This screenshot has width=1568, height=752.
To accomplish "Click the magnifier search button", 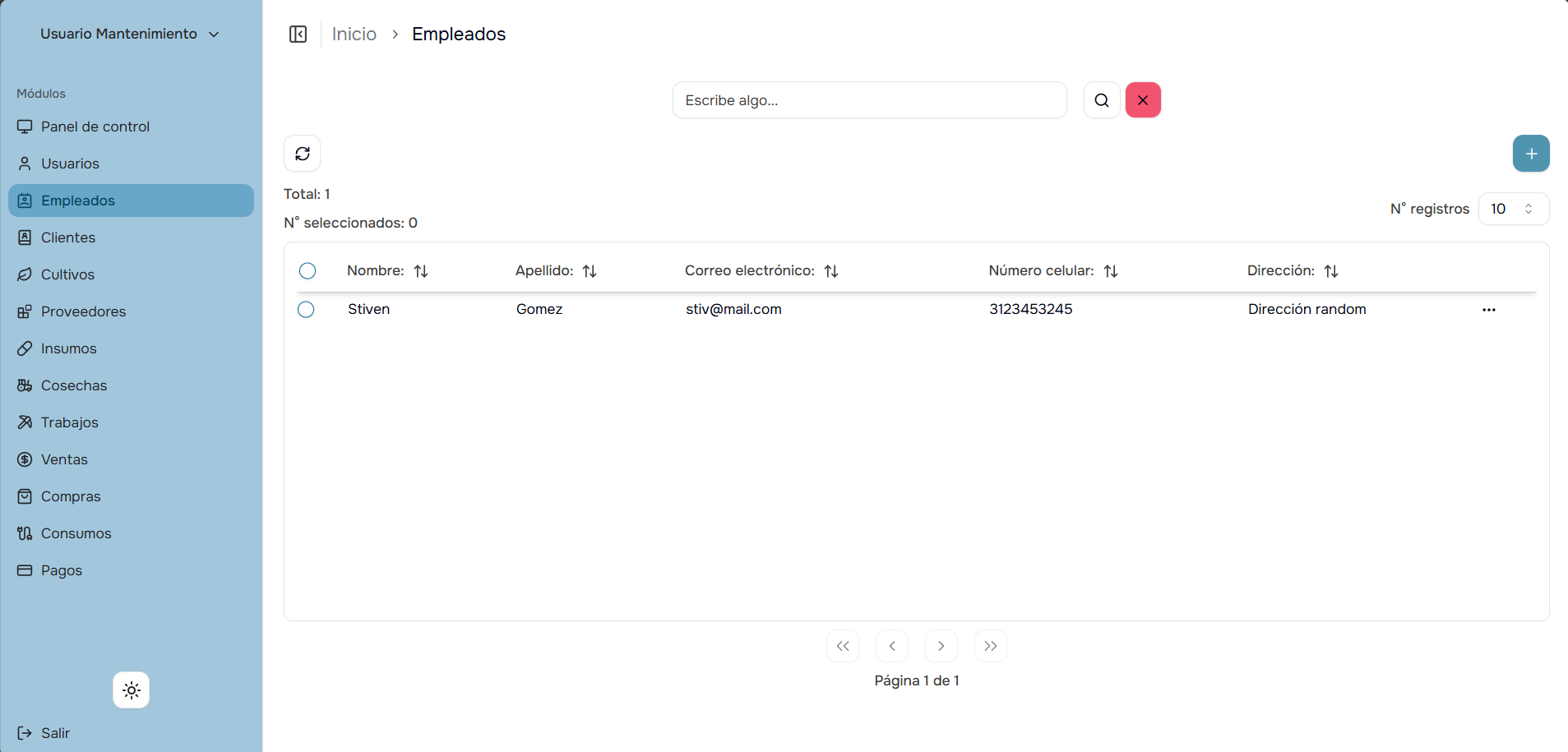I will pos(1102,100).
